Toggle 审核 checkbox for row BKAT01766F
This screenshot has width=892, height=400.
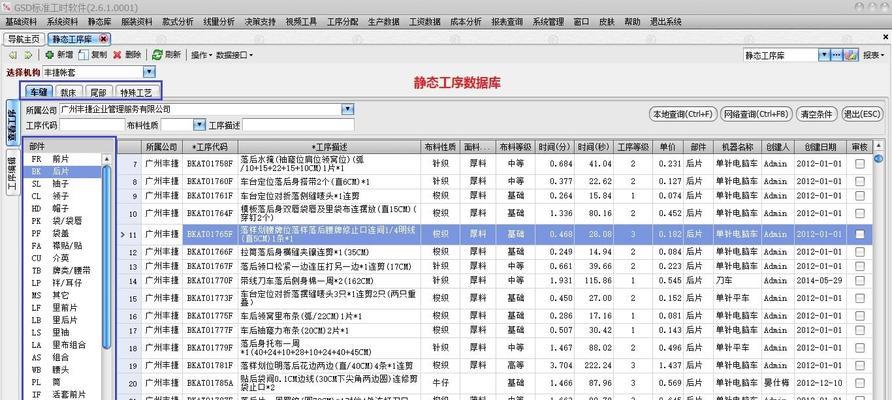click(860, 251)
